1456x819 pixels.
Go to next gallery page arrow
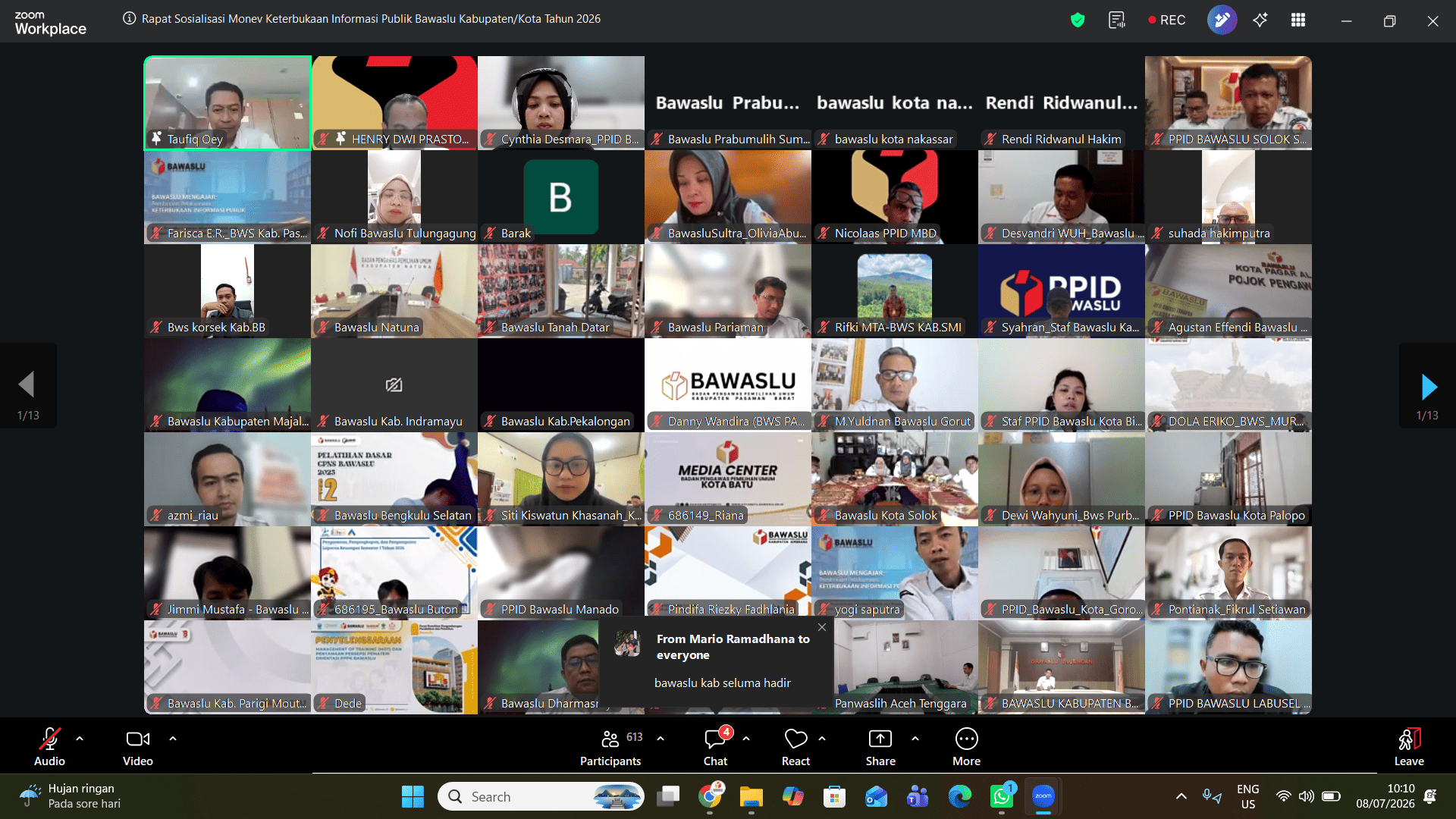coord(1428,387)
